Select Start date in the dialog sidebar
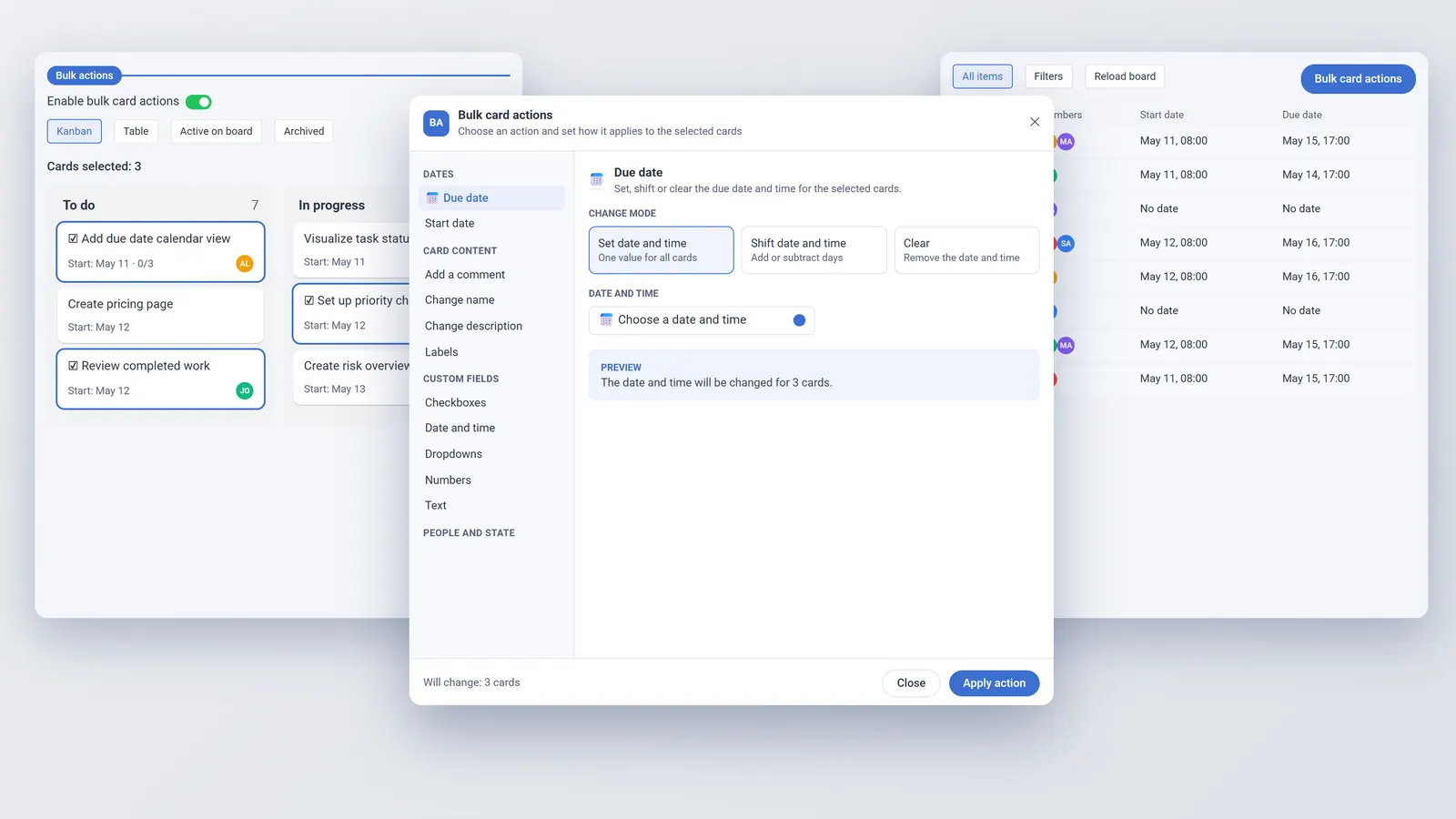1456x819 pixels. 491,224
